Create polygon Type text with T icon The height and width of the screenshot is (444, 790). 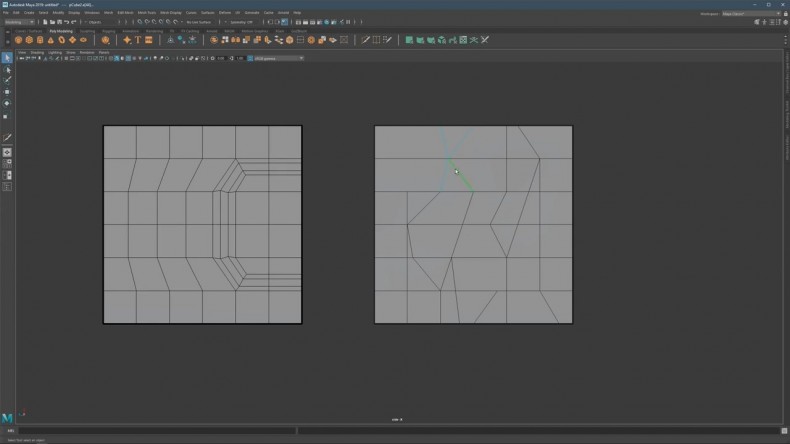click(138, 40)
